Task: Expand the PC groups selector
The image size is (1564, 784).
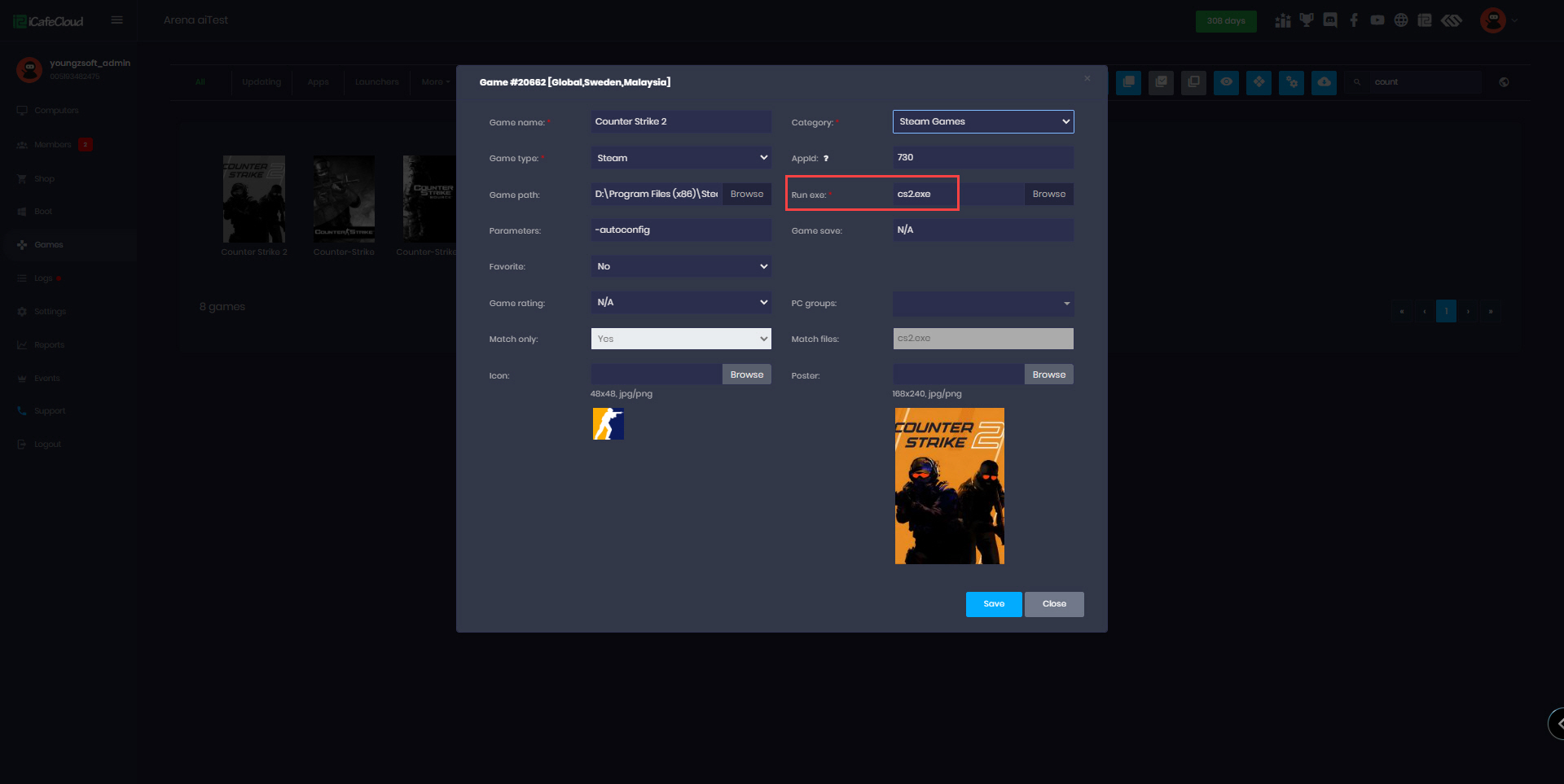Action: click(982, 304)
